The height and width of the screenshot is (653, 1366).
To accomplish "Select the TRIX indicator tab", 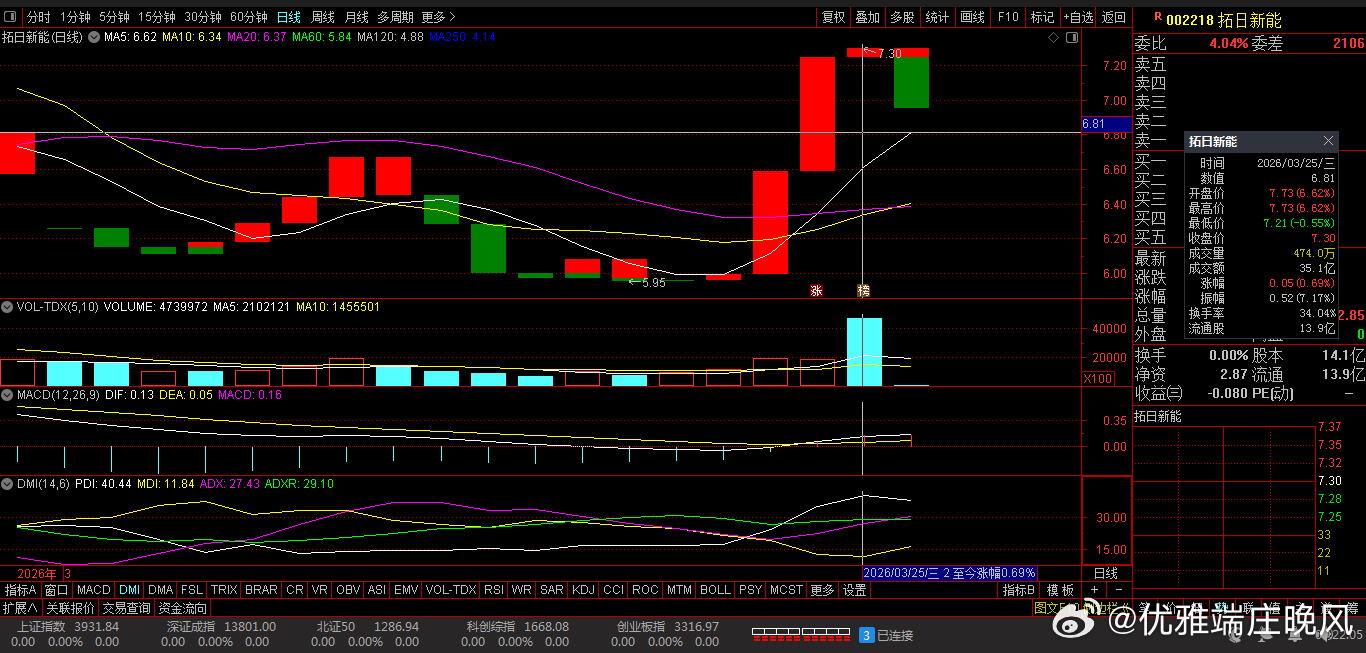I will (224, 590).
